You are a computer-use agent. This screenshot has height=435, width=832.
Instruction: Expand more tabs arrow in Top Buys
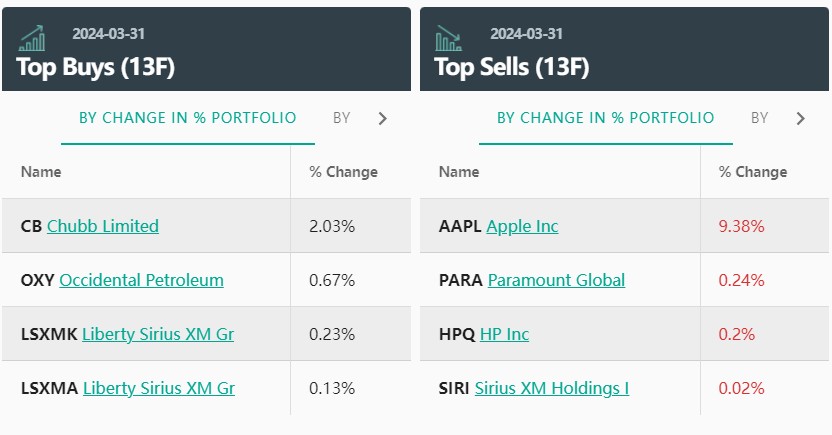pyautogui.click(x=382, y=119)
